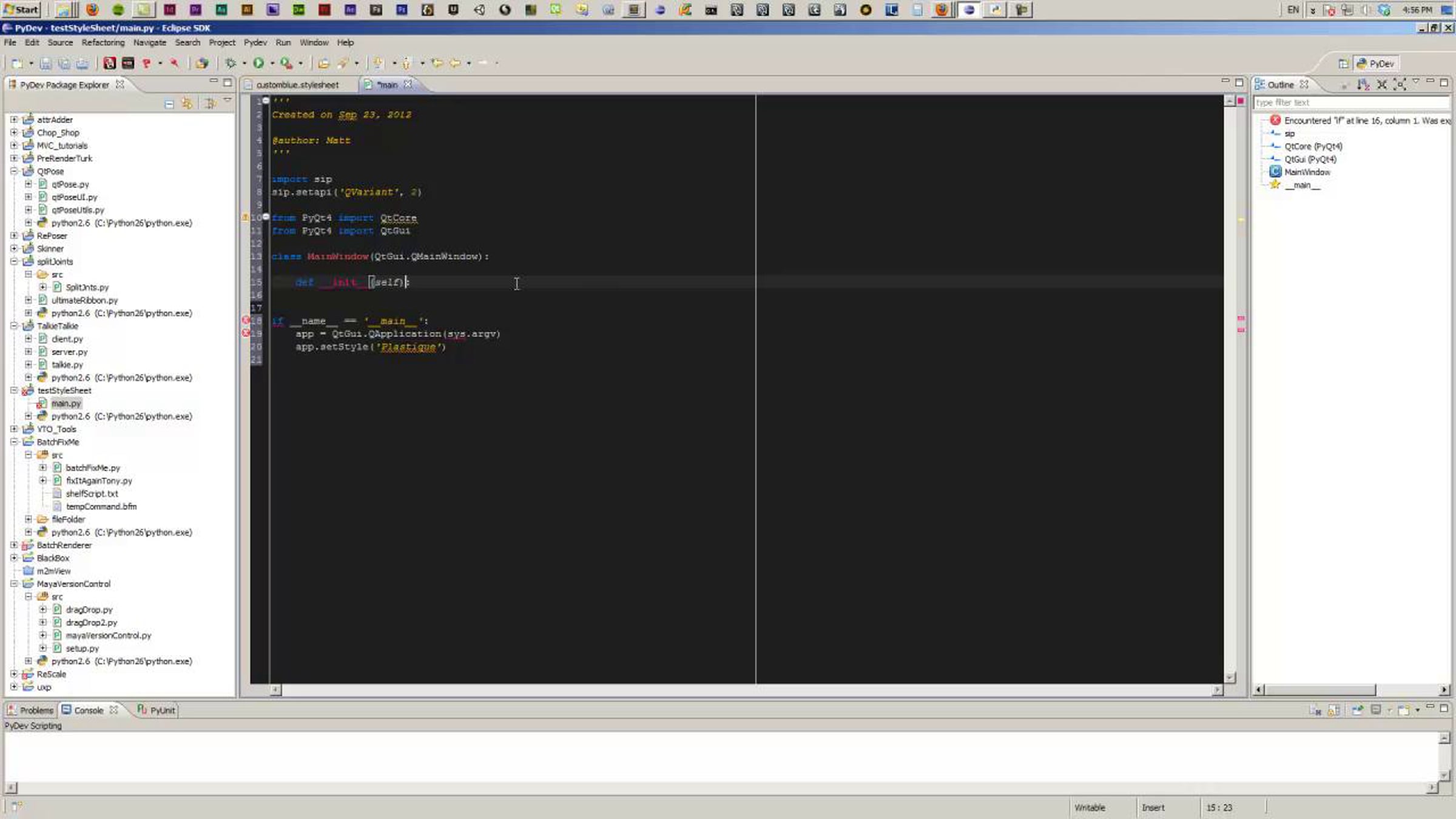
Task: Toggle Link with Editor in Package Explorer
Action: tap(187, 104)
